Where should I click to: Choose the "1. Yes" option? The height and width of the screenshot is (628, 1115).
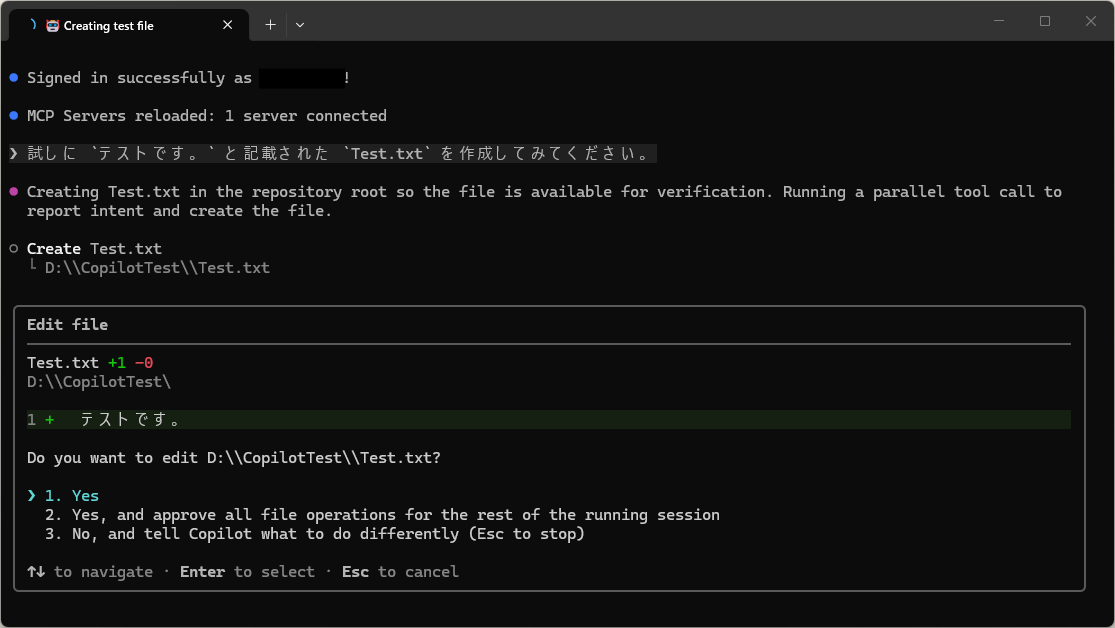tap(85, 496)
